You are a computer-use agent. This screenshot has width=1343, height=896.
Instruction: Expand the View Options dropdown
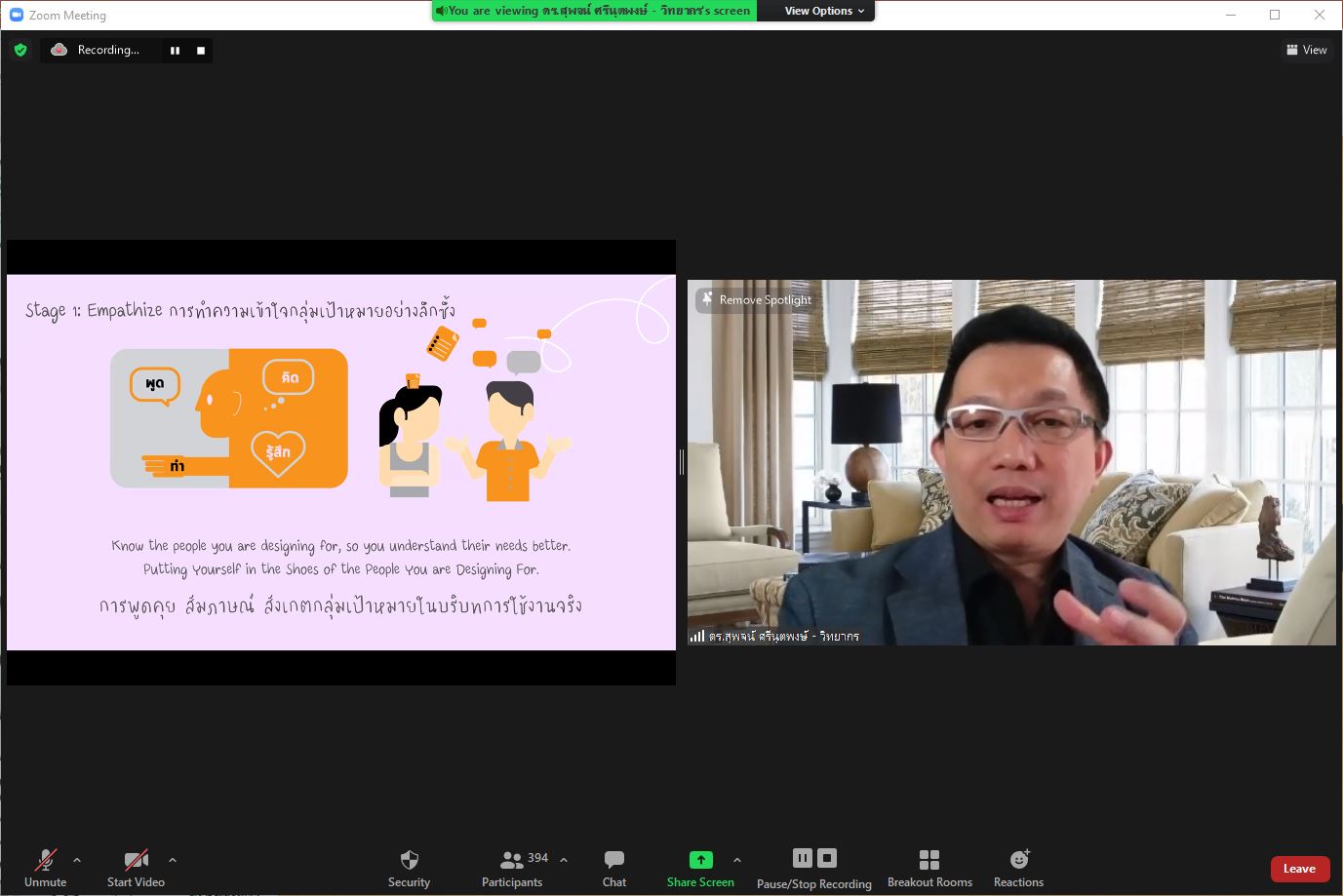(824, 11)
